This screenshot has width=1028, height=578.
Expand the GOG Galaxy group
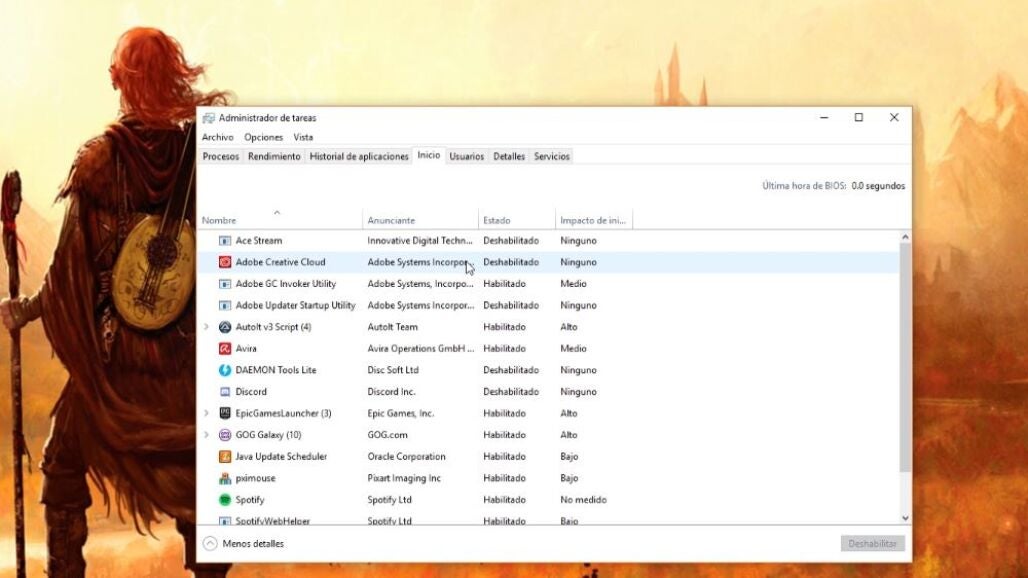[207, 435]
